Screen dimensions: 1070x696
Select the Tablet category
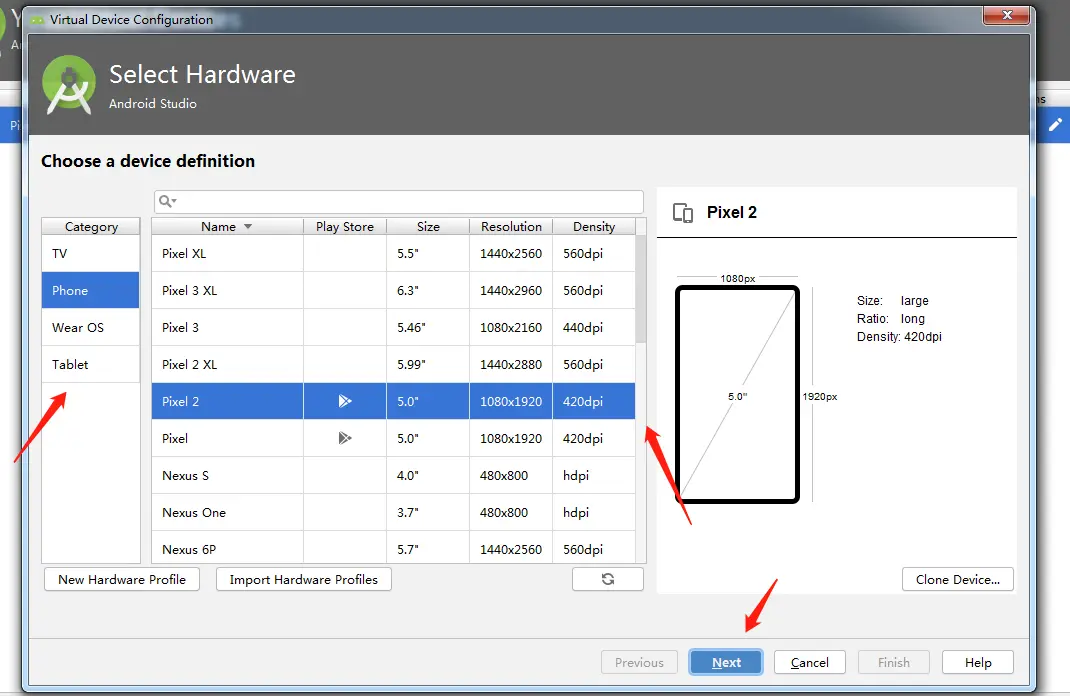(x=91, y=364)
